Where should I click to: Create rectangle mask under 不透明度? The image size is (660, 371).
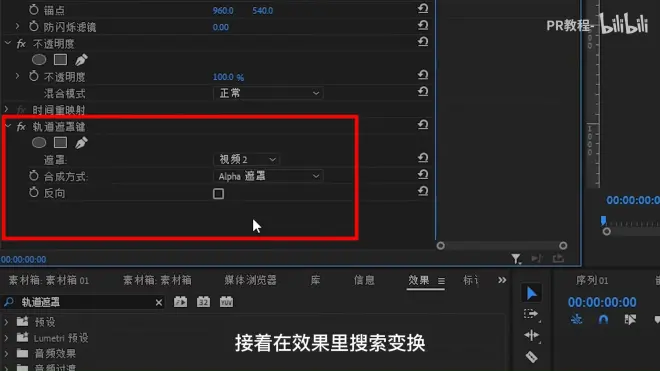point(60,60)
